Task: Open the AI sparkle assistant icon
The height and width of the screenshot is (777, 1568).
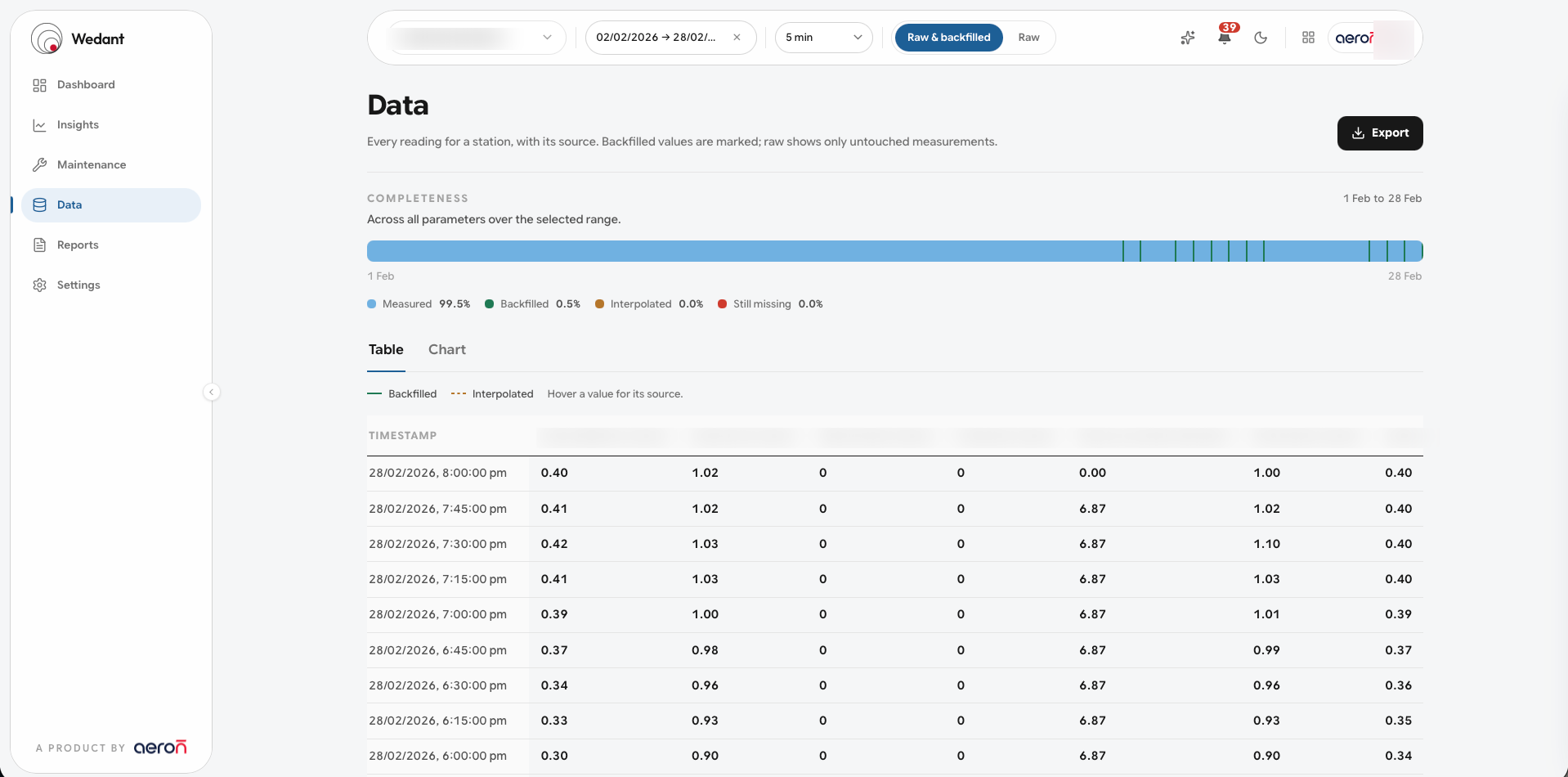Action: click(1188, 38)
